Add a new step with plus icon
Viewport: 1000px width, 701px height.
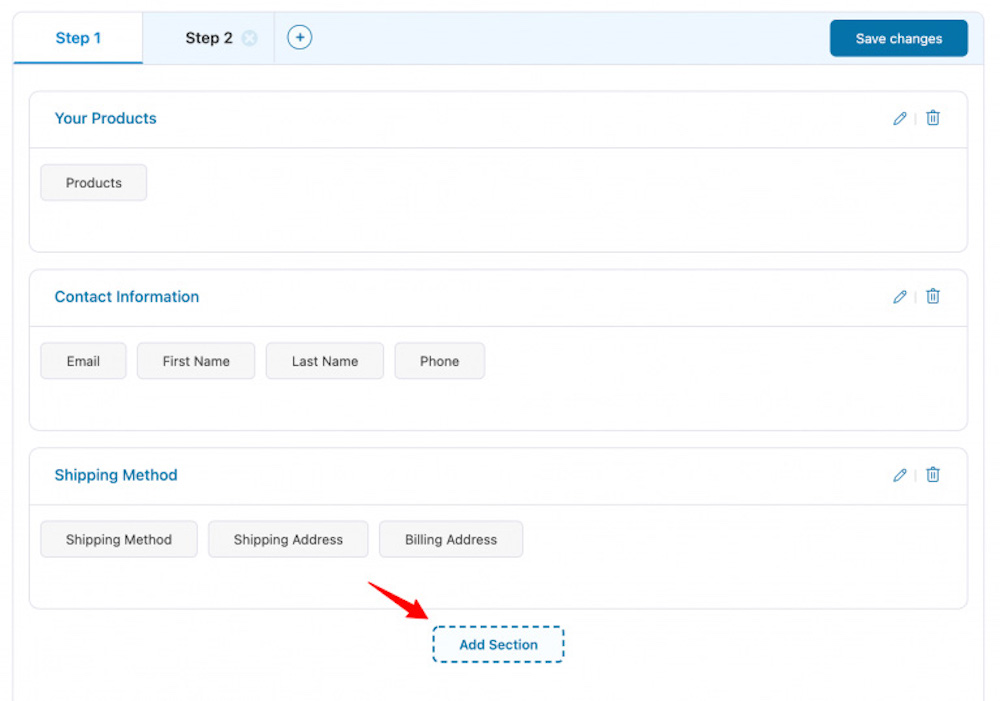click(x=299, y=38)
